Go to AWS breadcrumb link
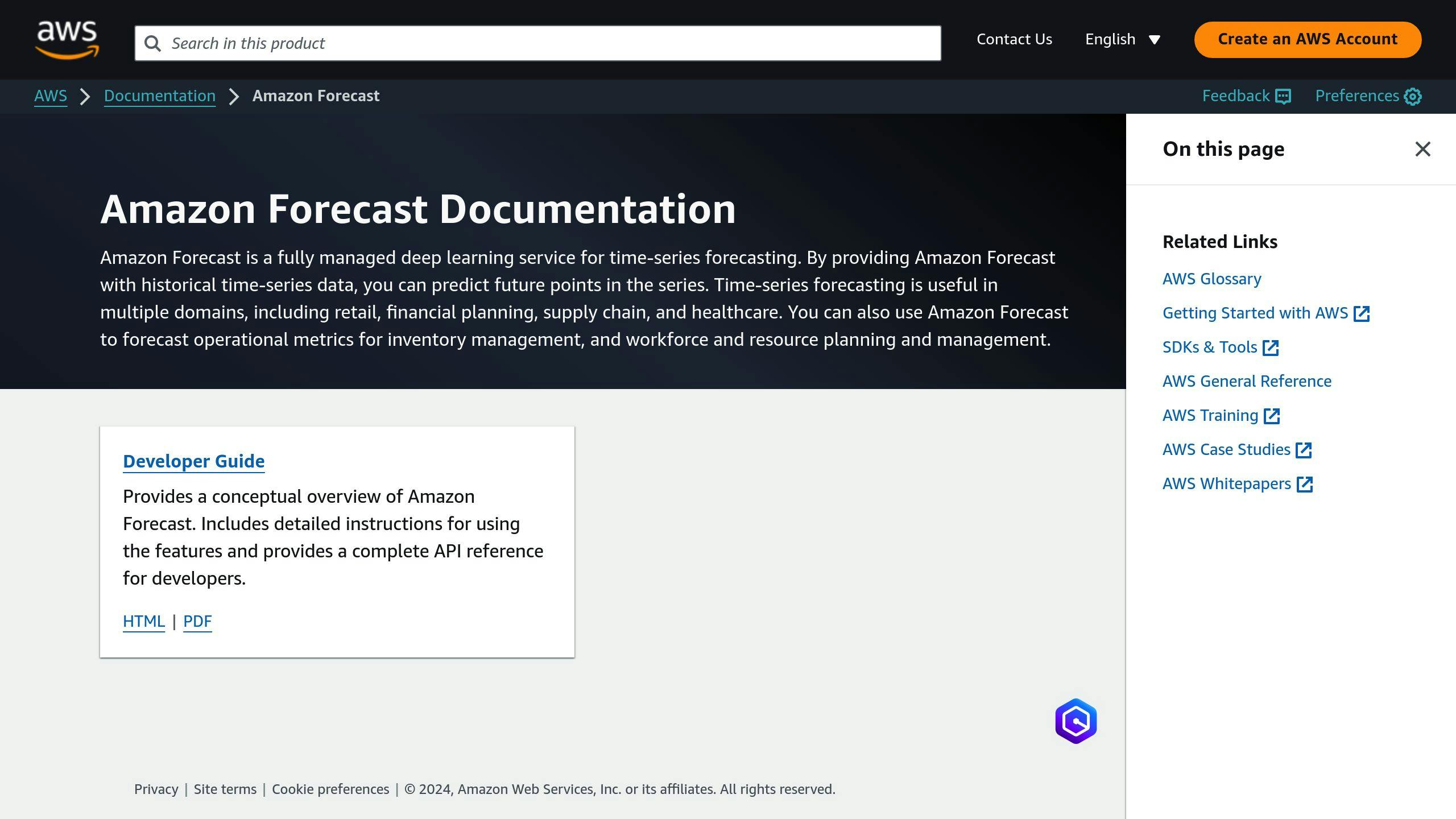 (51, 96)
